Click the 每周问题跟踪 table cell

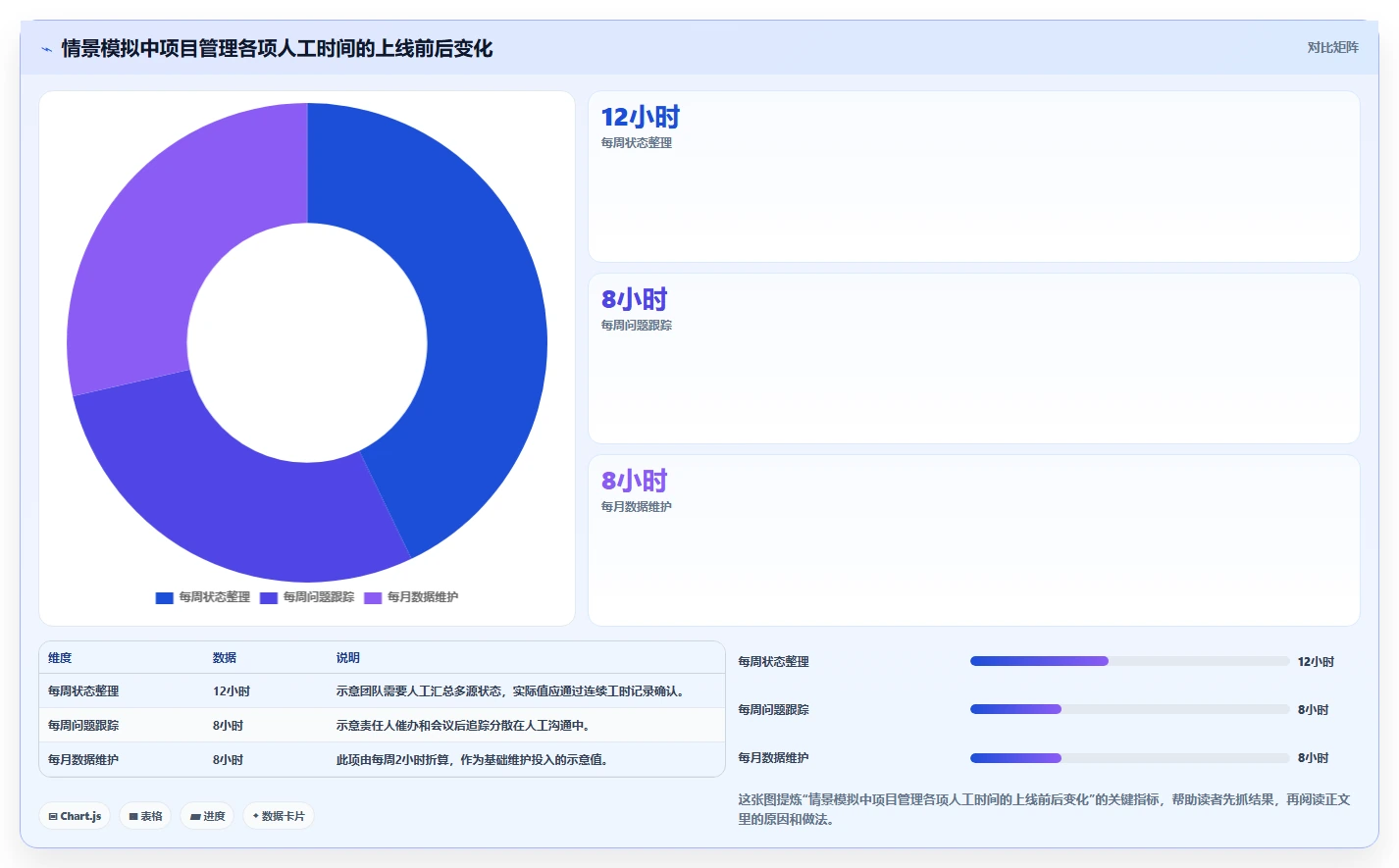click(83, 726)
